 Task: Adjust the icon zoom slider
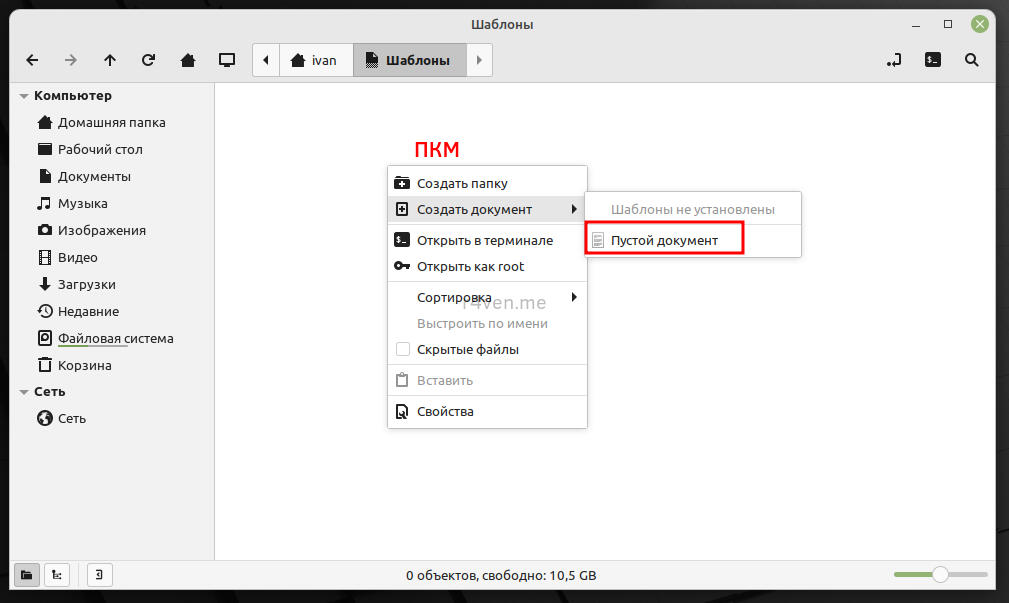[x=939, y=575]
